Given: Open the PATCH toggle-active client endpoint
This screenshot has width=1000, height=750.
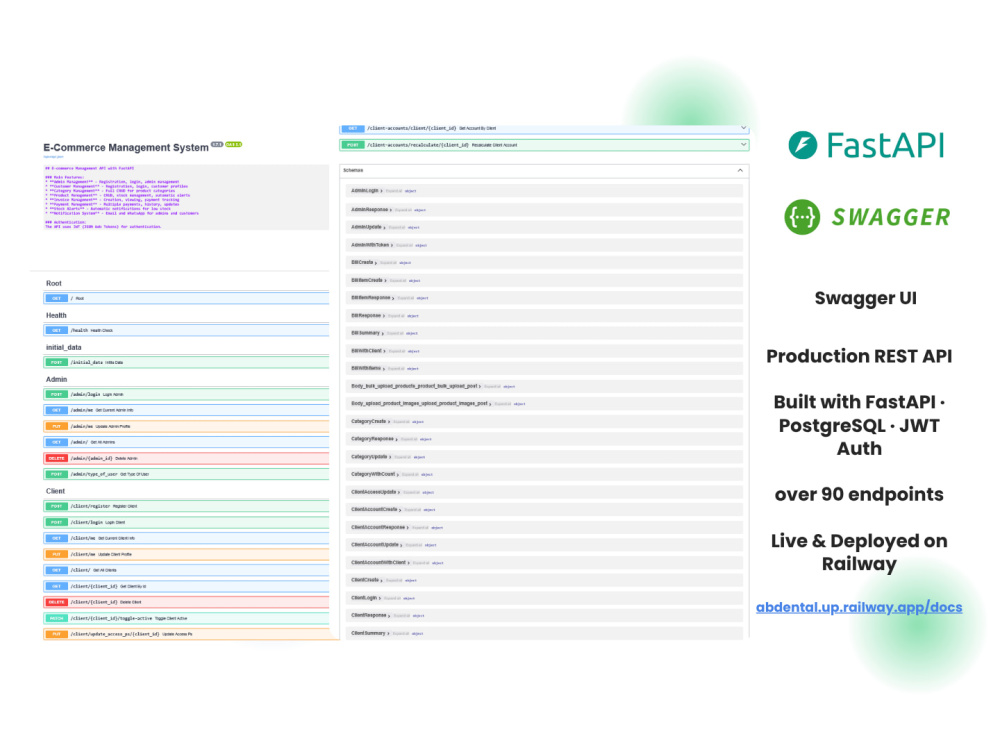Looking at the screenshot, I should coord(186,618).
